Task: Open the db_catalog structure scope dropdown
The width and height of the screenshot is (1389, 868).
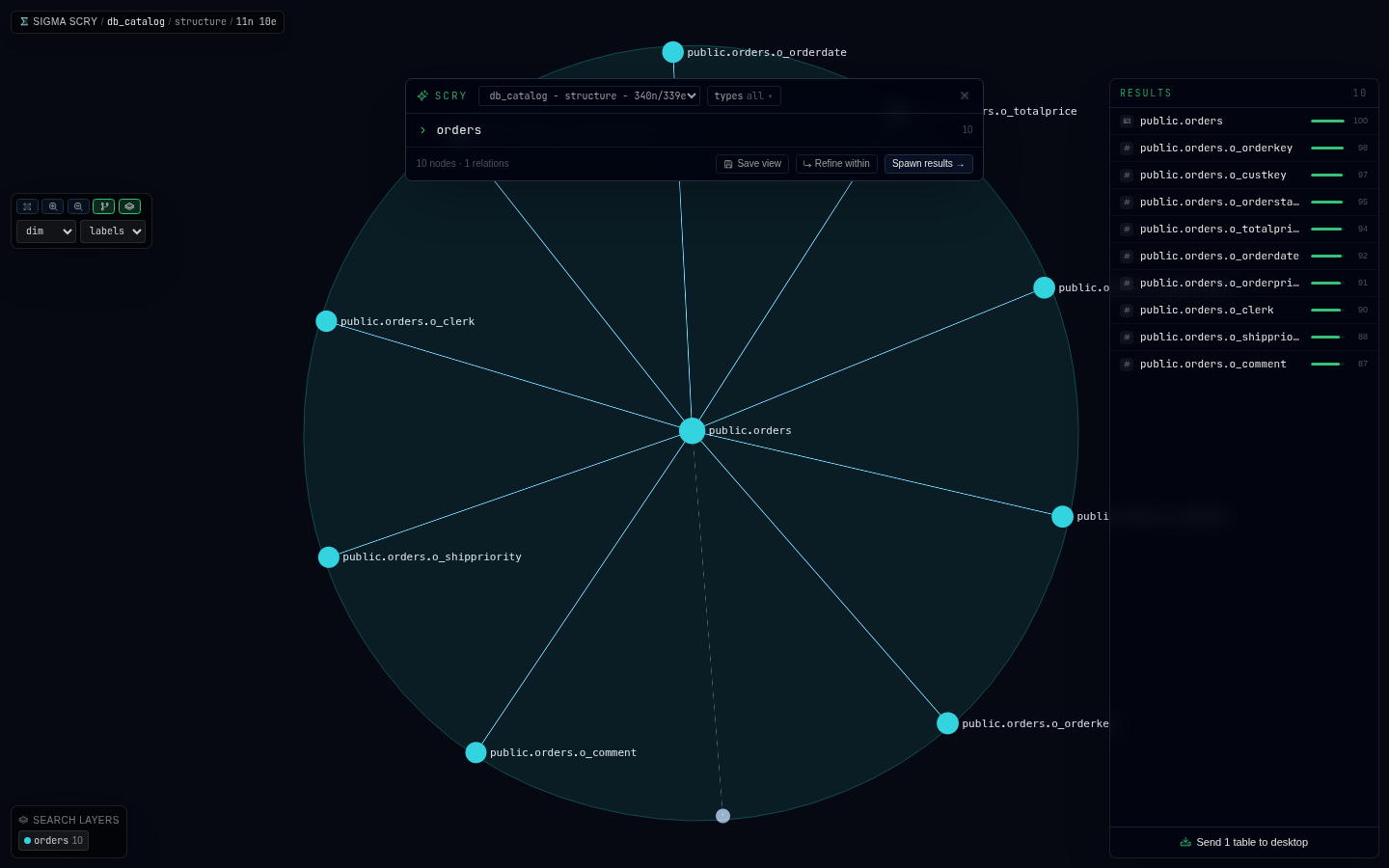Action: [x=589, y=96]
